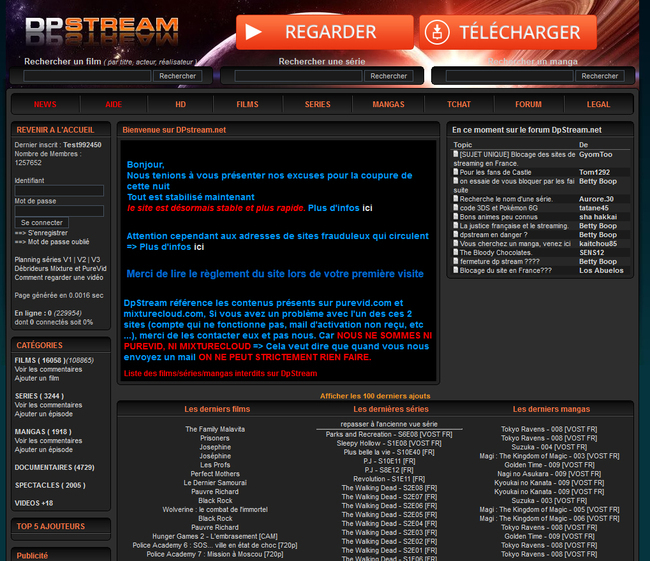Click 'repasser à l'ancienne vue série' link
Viewport: 650px width, 561px height.
tap(389, 424)
